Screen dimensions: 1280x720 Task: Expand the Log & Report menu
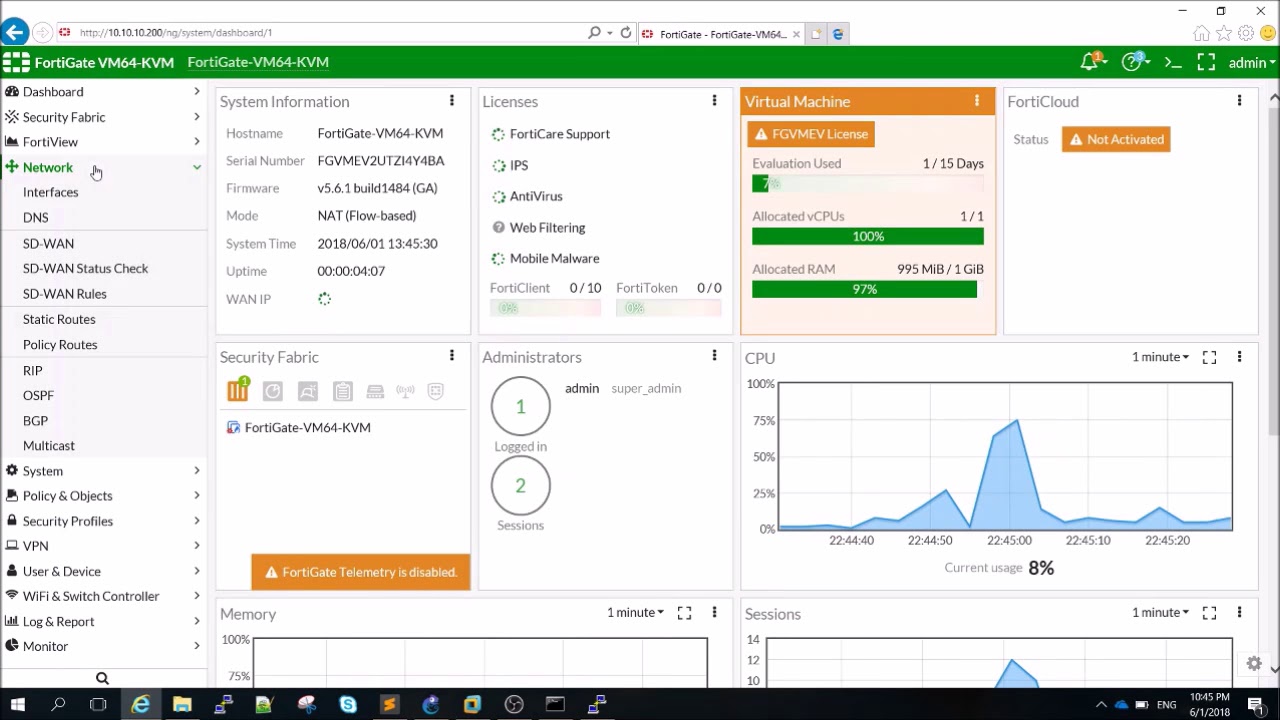tap(104, 621)
